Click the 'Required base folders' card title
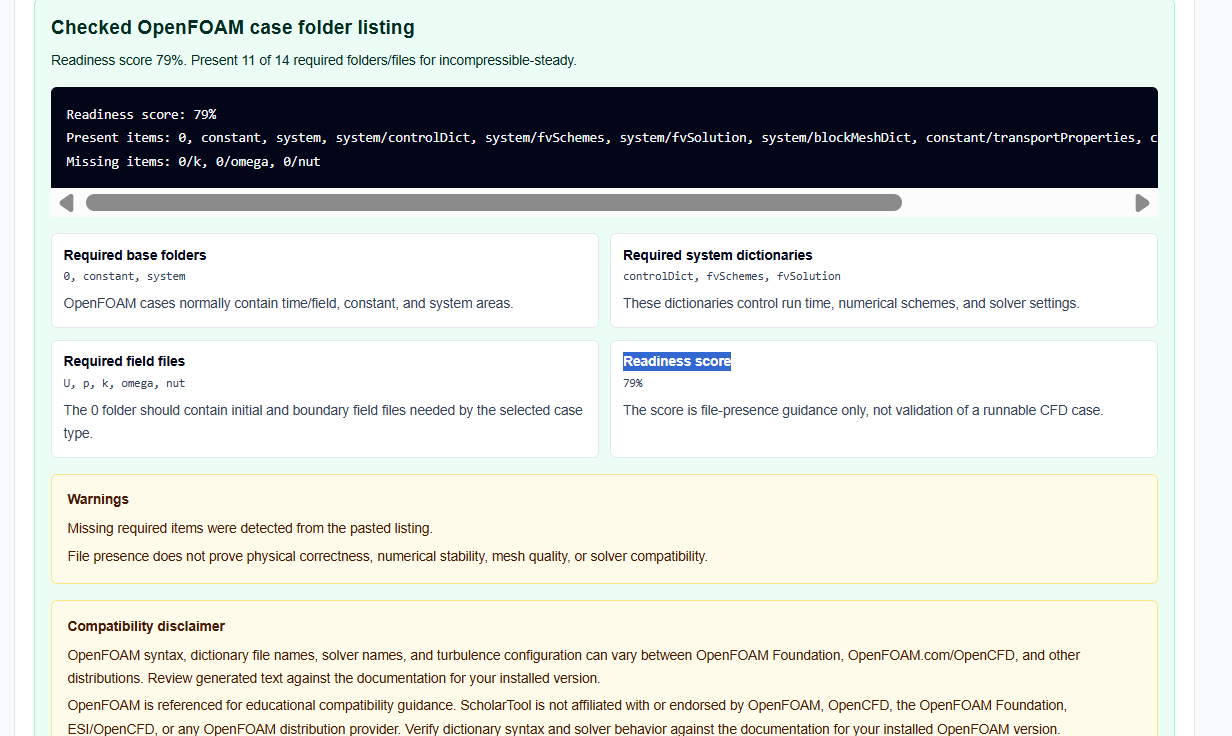 click(135, 255)
